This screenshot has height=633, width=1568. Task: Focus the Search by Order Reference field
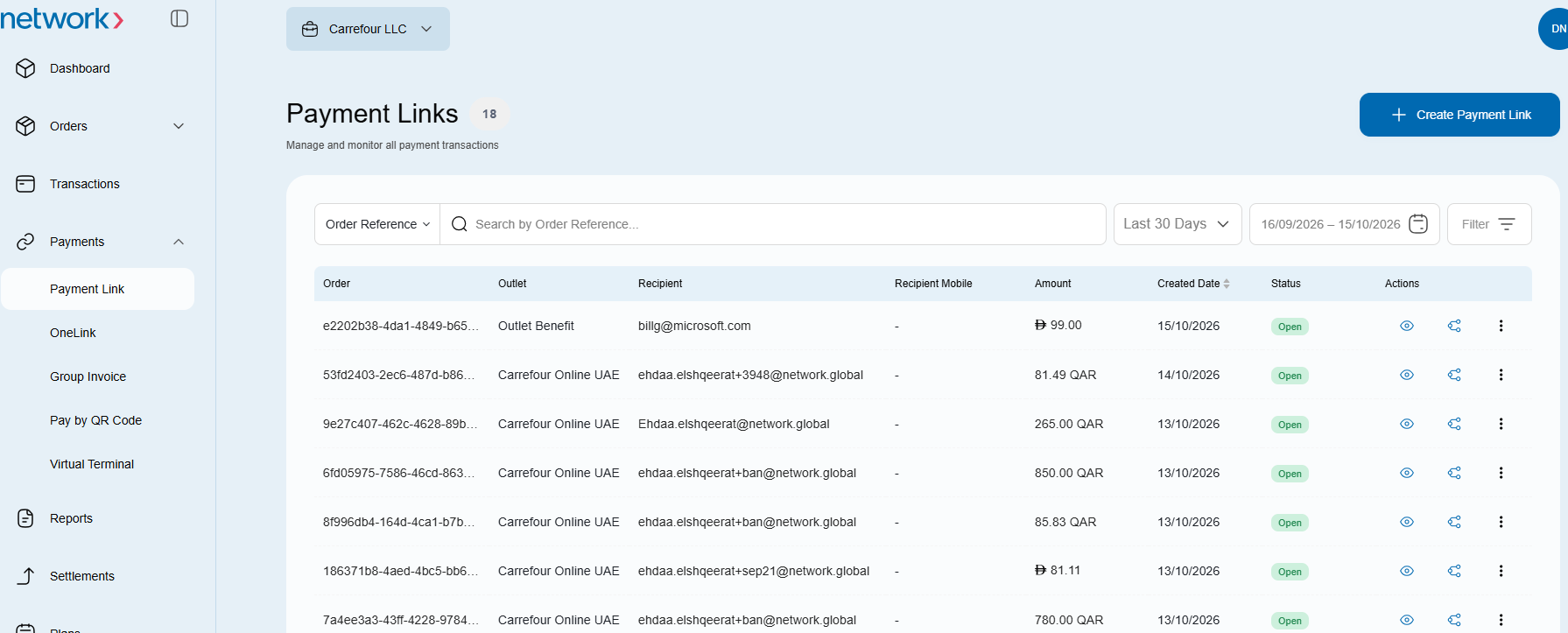773,224
